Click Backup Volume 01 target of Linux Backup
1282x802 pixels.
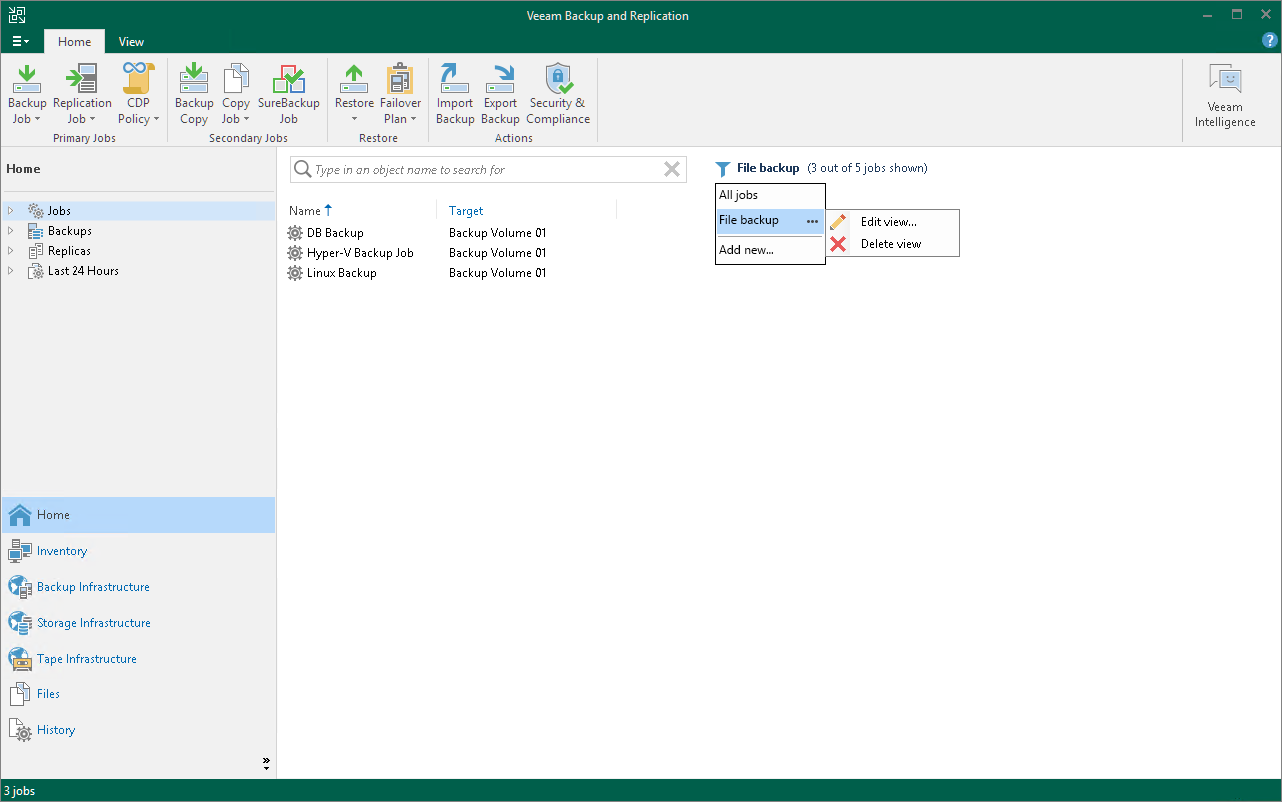pyautogui.click(x=497, y=273)
